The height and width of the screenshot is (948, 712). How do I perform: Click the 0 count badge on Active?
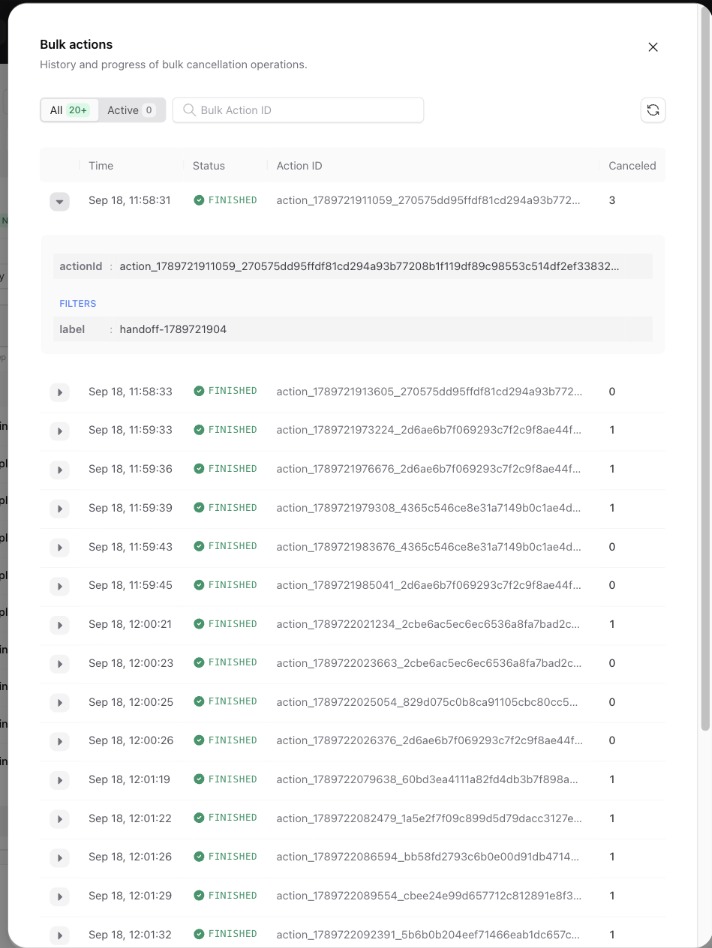[149, 110]
